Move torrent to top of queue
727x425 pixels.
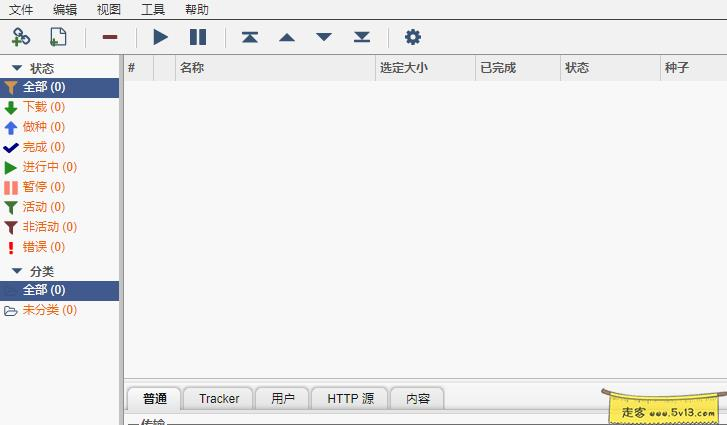[x=250, y=37]
